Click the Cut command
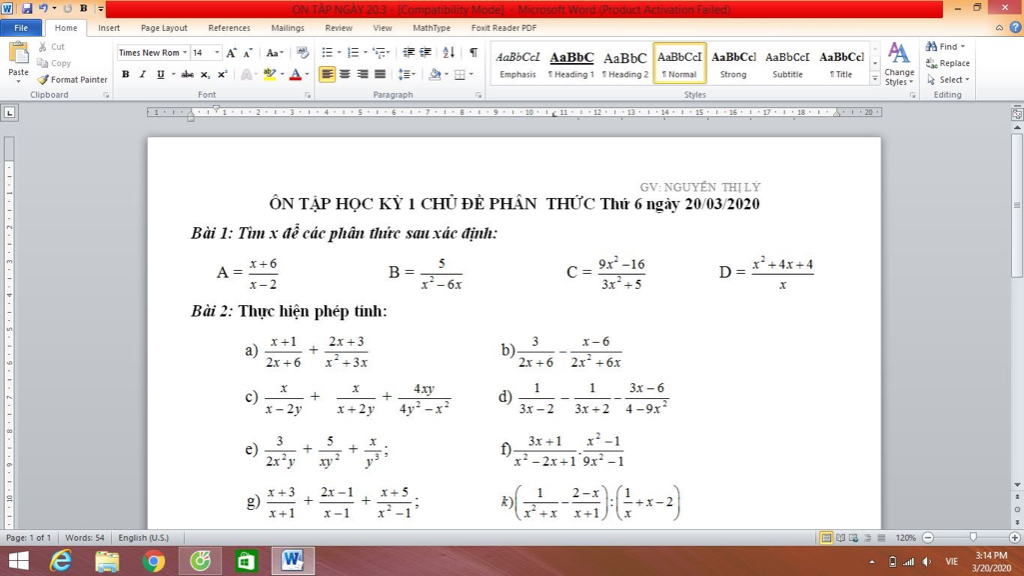 coord(52,47)
